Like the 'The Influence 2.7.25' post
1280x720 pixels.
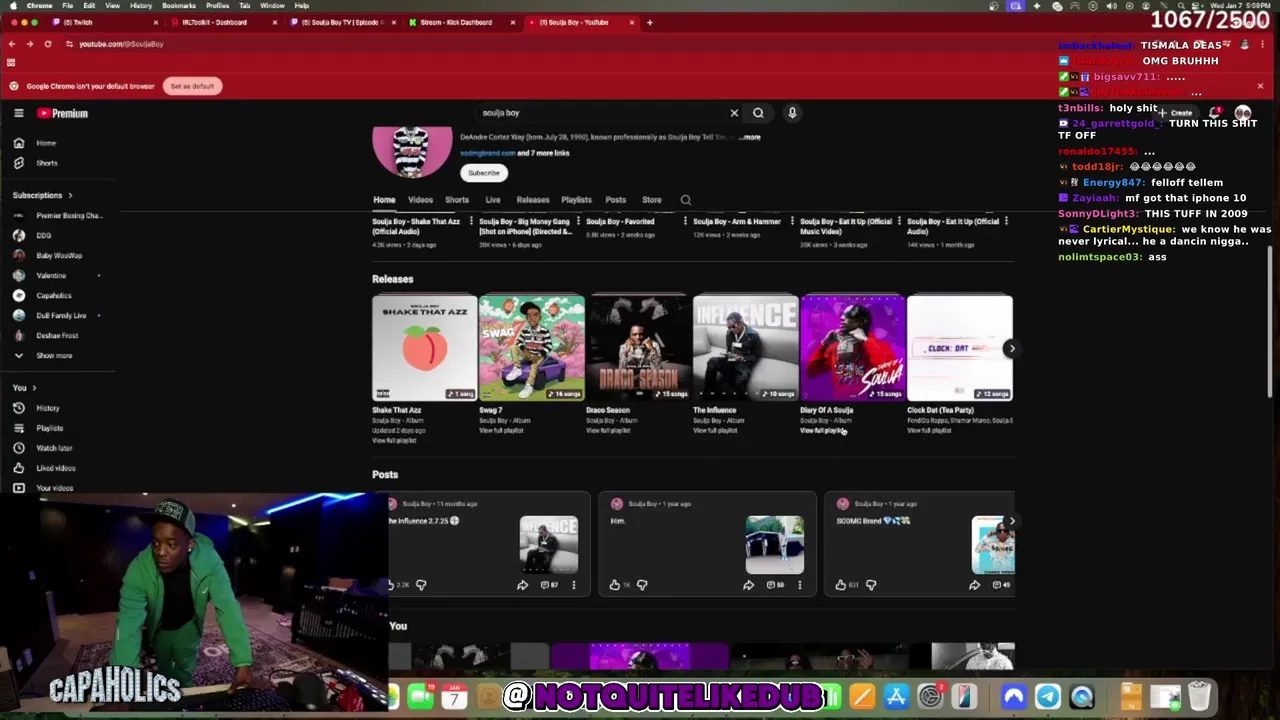[x=392, y=585]
